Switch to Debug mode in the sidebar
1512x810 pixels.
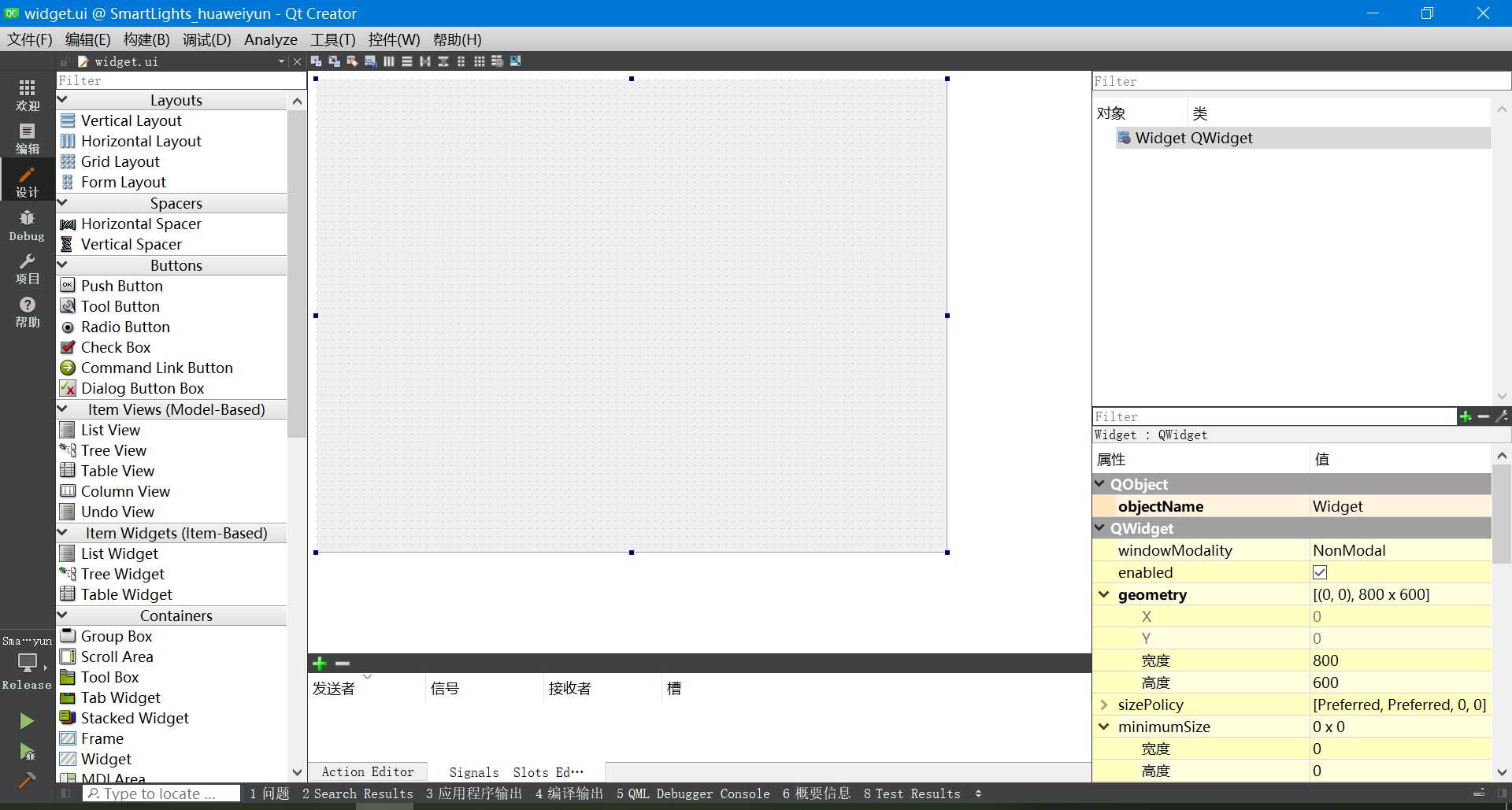pyautogui.click(x=27, y=226)
